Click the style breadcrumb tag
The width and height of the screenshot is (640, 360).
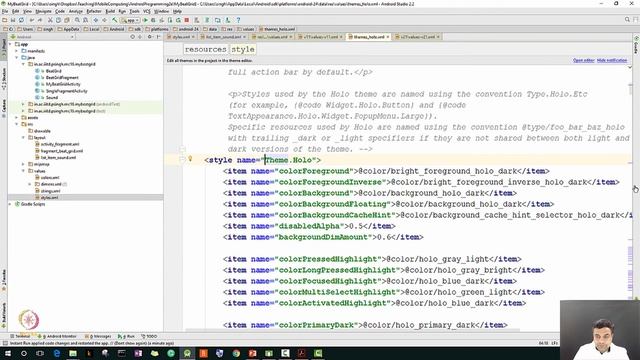pos(243,49)
